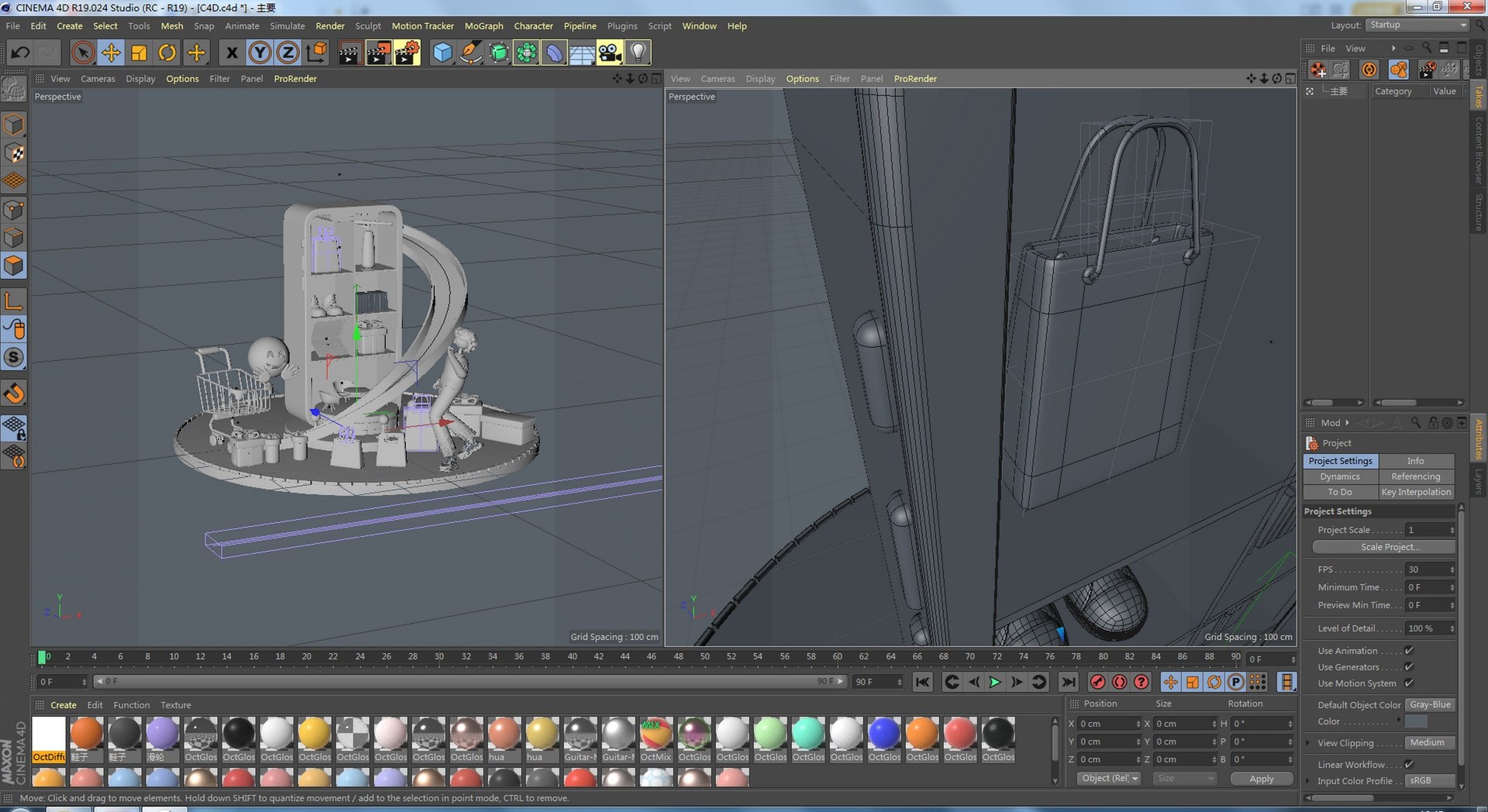Image resolution: width=1488 pixels, height=812 pixels.
Task: Click the Undo arrow icon
Action: pos(20,53)
